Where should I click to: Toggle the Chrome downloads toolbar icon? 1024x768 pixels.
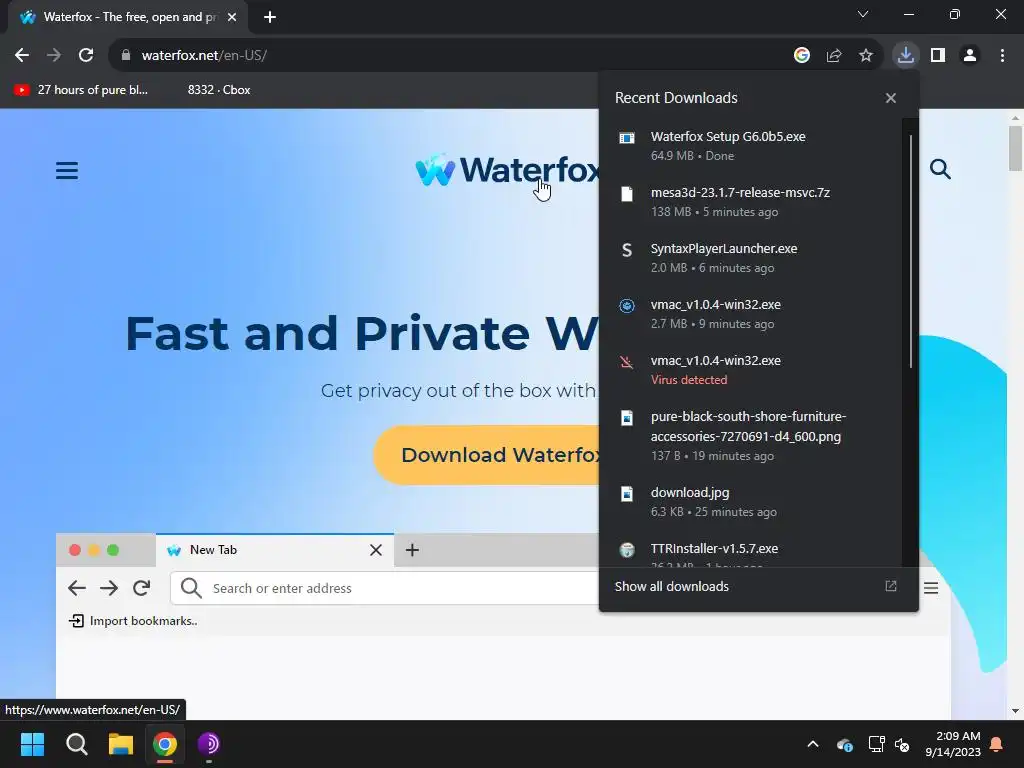point(906,56)
